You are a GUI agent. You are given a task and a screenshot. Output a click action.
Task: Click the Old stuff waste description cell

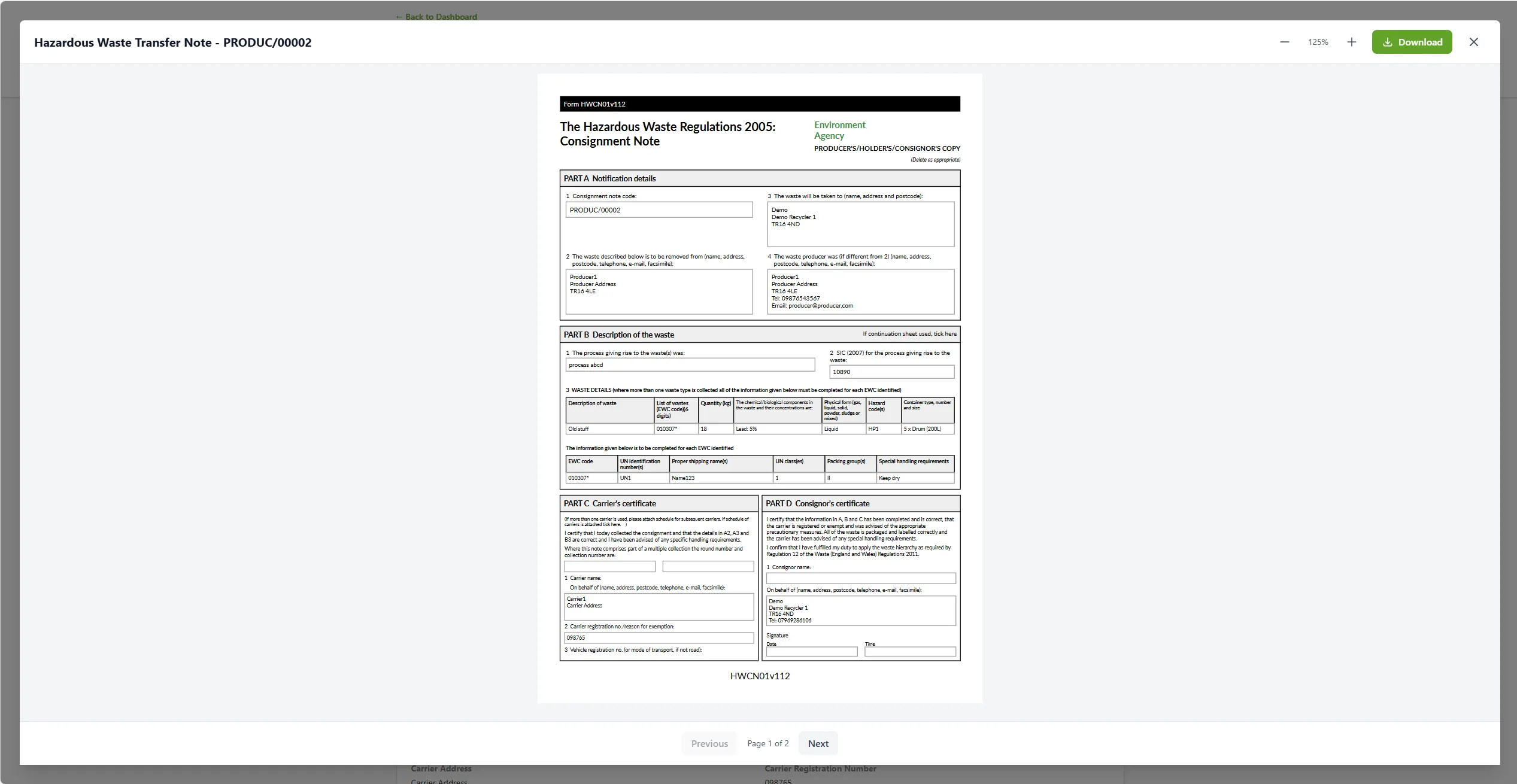[x=609, y=429]
